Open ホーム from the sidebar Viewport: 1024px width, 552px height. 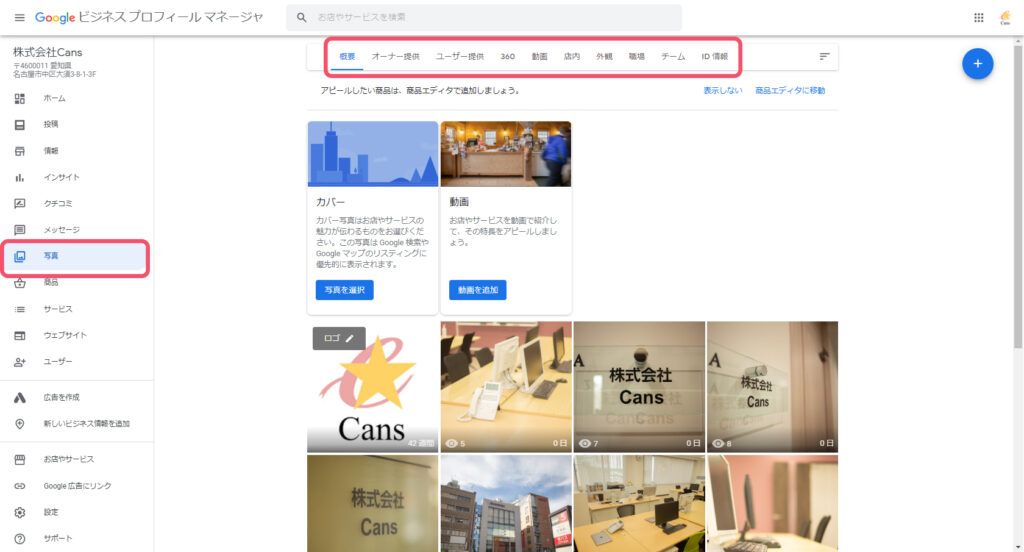pyautogui.click(x=54, y=98)
